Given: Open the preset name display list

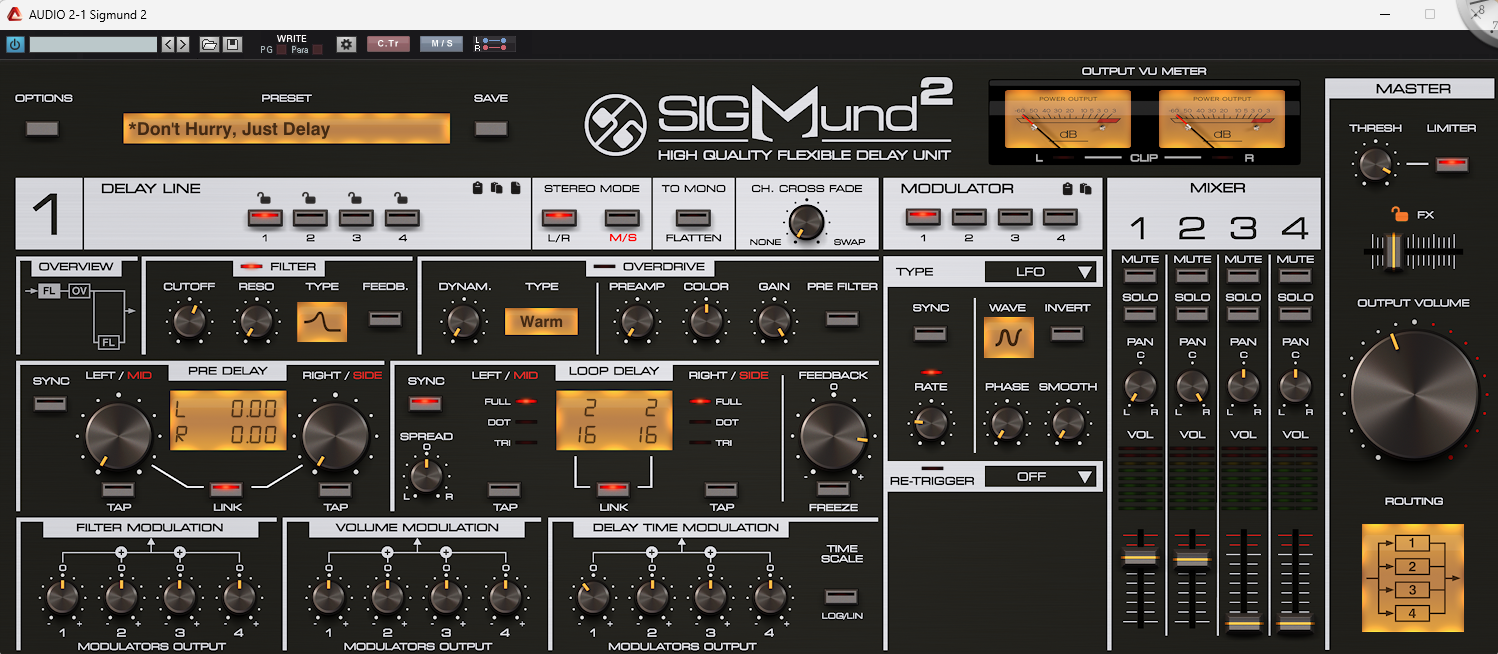Looking at the screenshot, I should pos(286,129).
